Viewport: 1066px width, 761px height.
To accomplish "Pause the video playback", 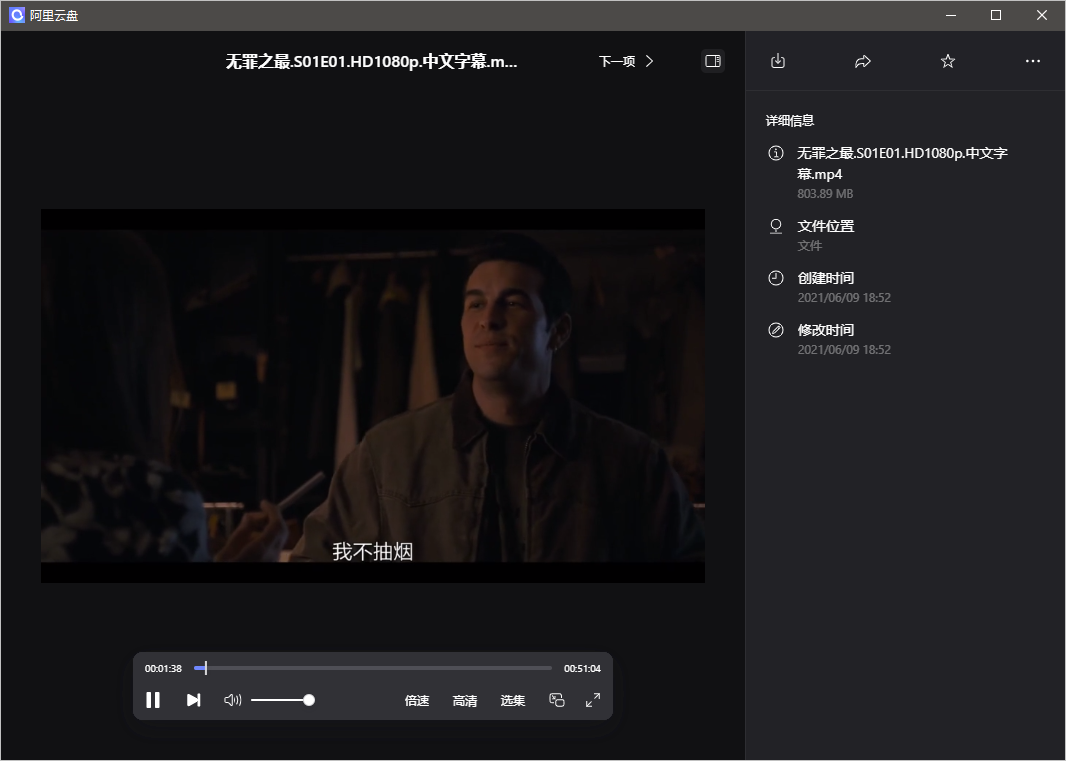I will click(x=153, y=700).
